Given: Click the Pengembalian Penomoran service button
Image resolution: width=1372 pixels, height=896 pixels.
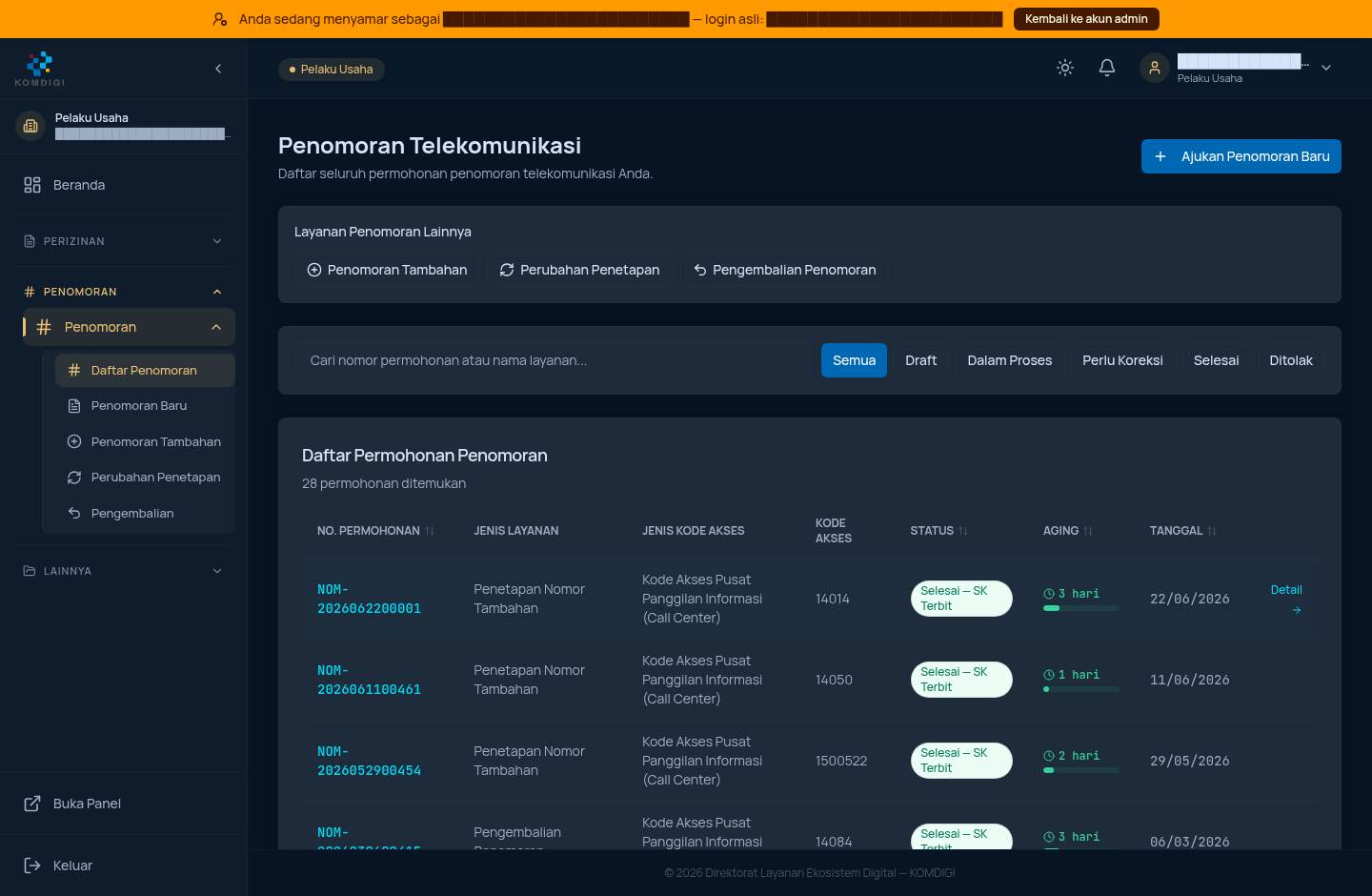Looking at the screenshot, I should click(784, 270).
